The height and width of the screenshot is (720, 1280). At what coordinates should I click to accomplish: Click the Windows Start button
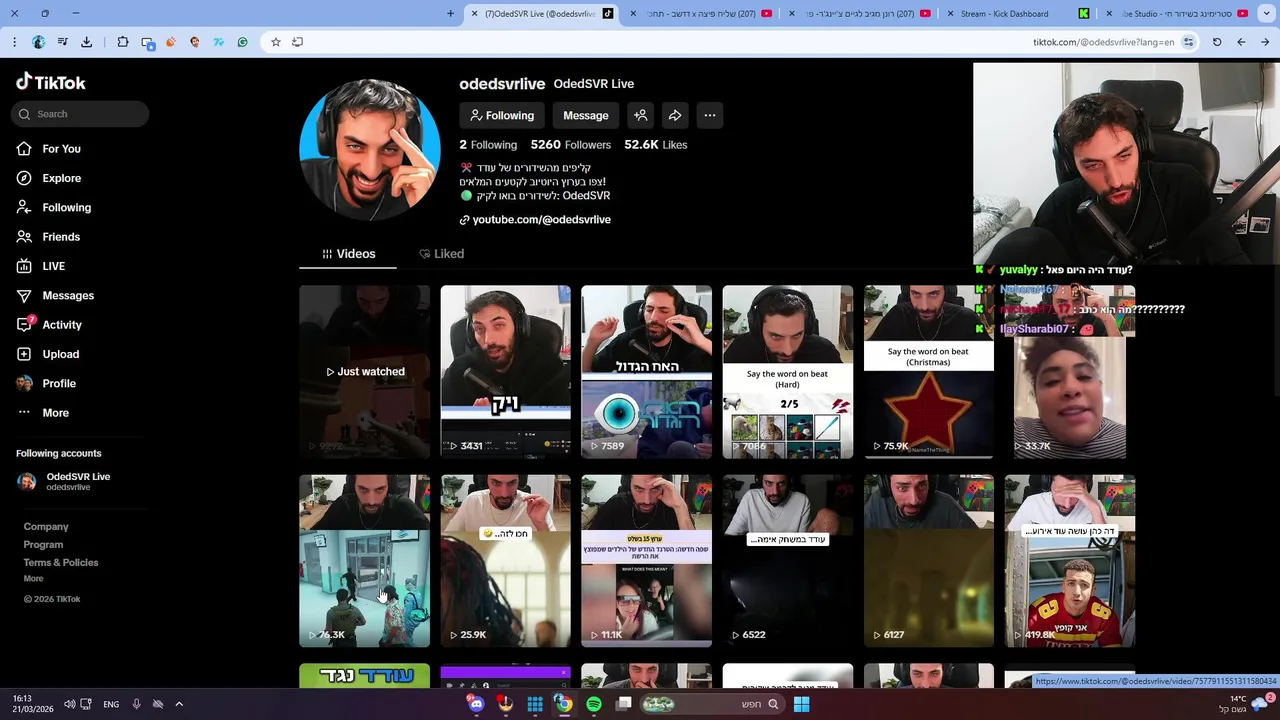[x=801, y=704]
